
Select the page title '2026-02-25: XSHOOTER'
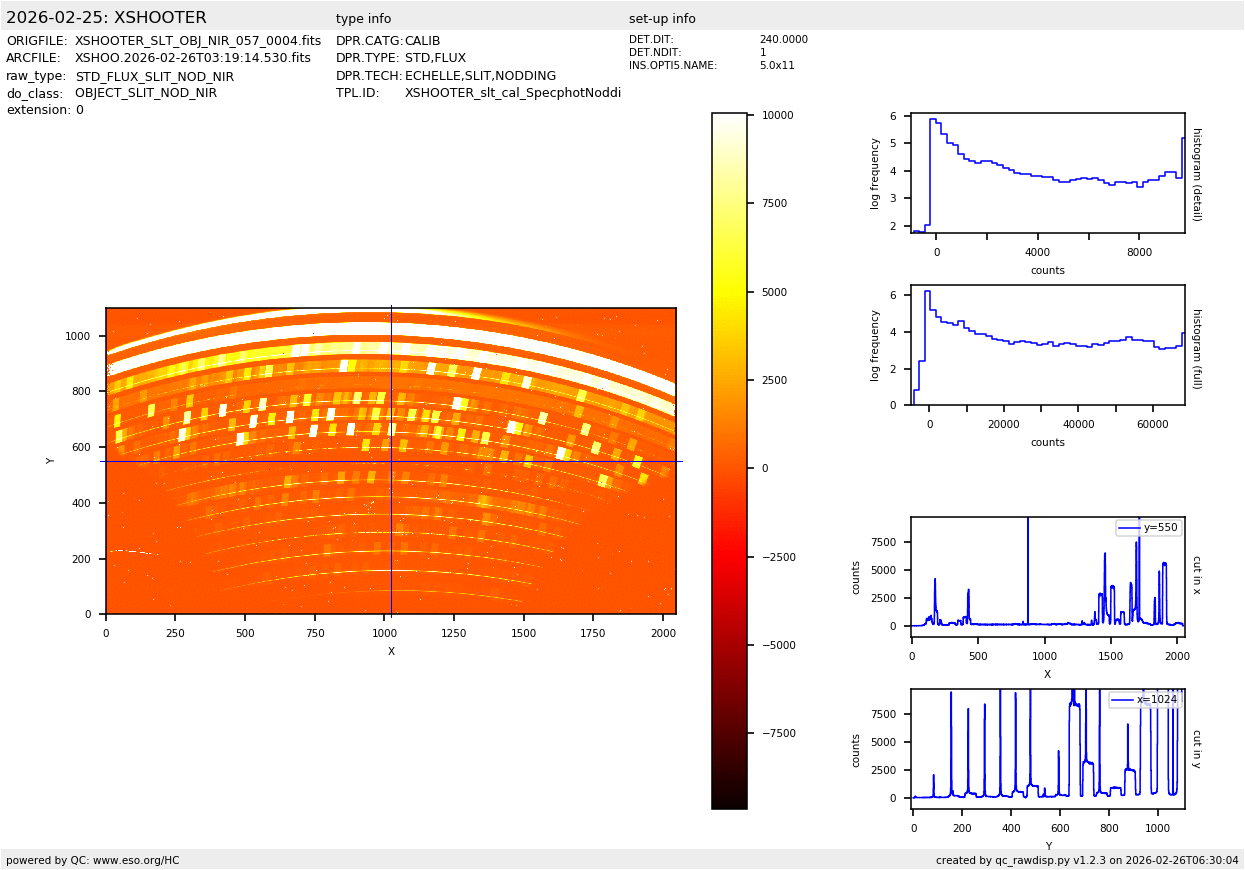106,18
